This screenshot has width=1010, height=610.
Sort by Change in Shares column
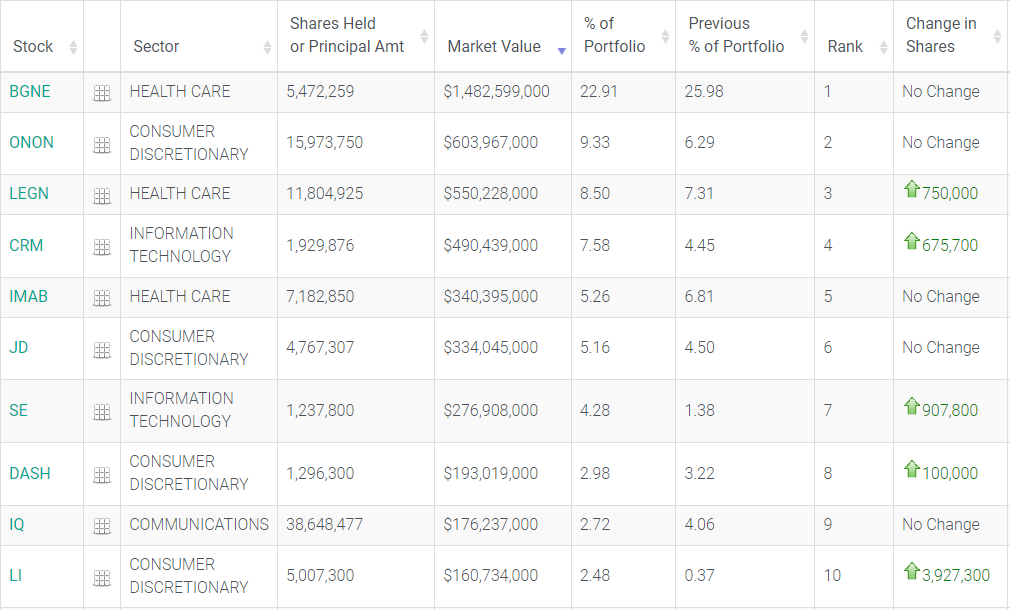point(997,36)
